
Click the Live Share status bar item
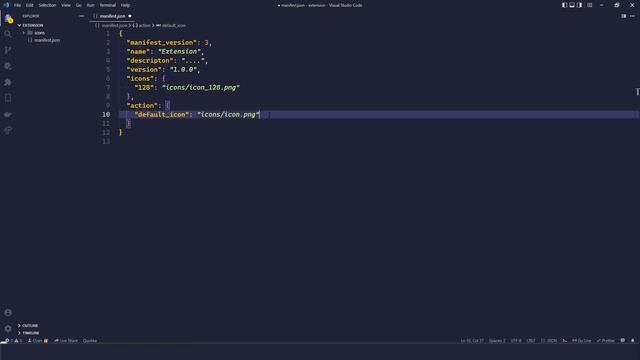click(66, 340)
